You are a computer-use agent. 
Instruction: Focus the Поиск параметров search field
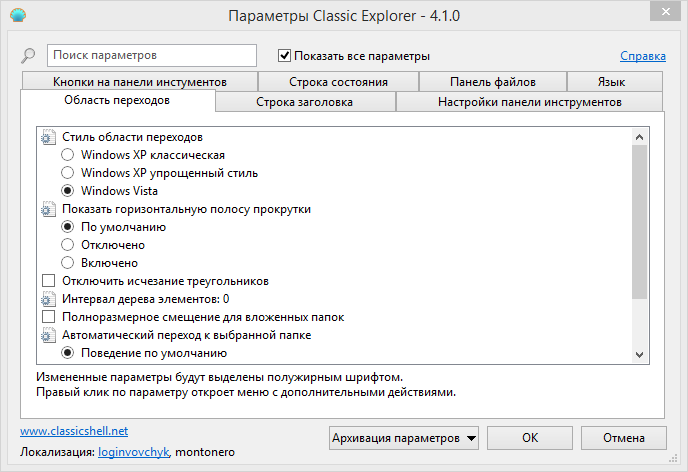click(x=151, y=56)
